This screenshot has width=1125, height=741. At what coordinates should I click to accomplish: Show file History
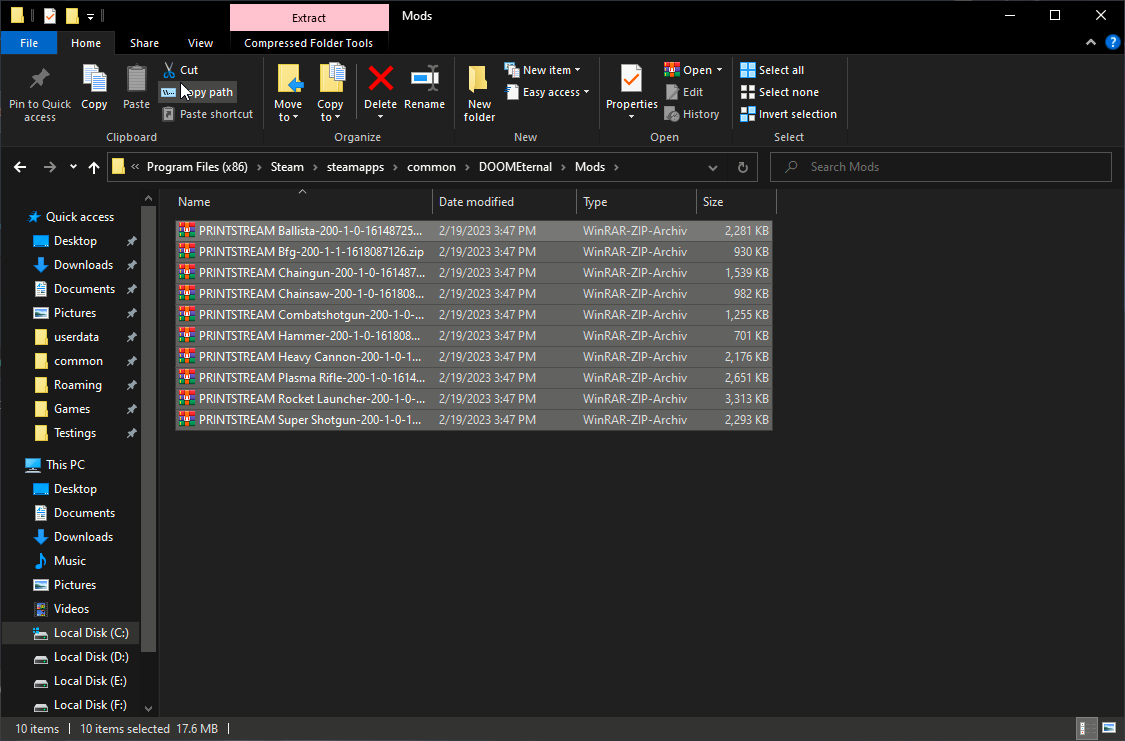[692, 114]
